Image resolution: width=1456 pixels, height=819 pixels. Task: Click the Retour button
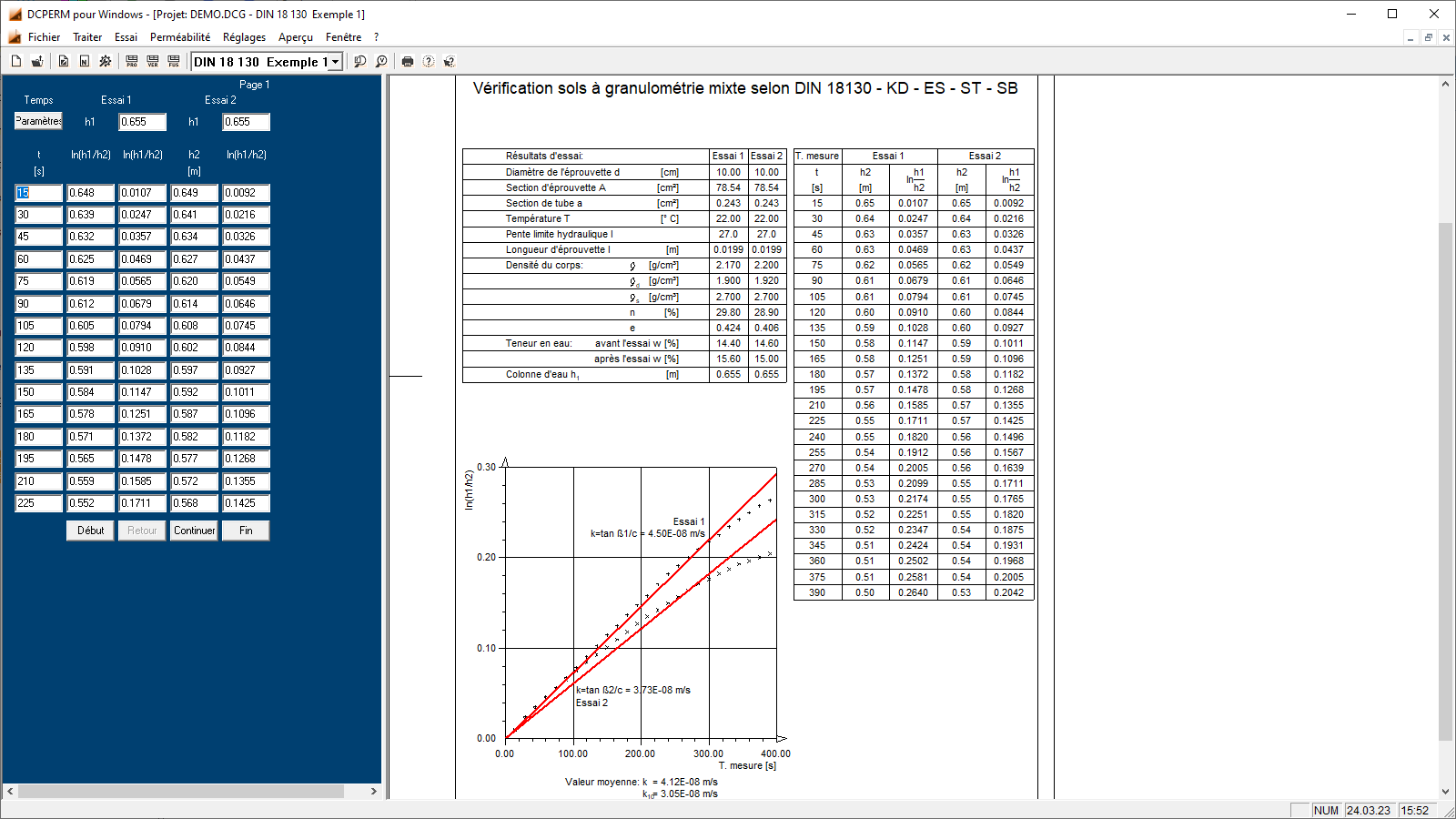point(142,531)
